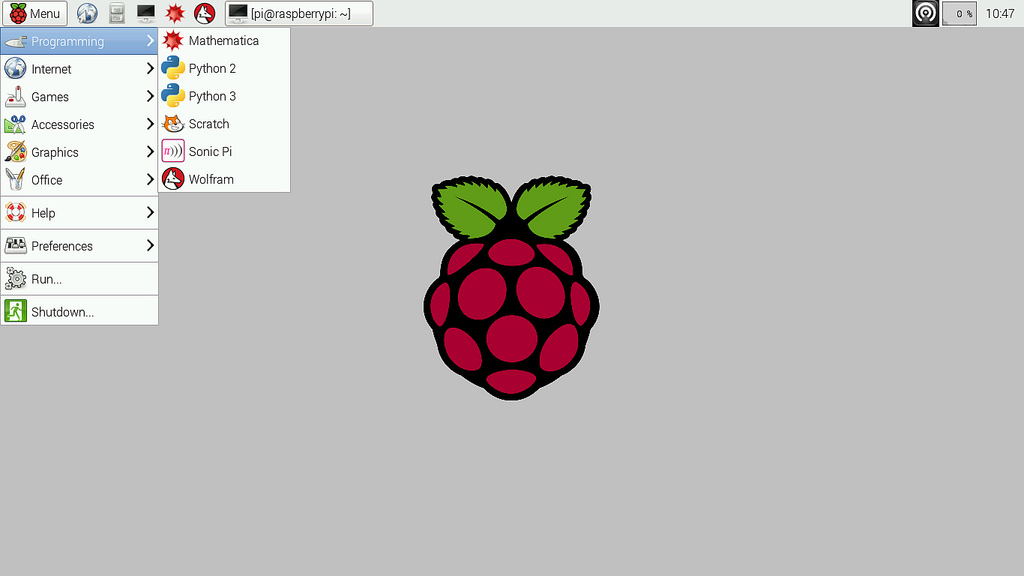Screen dimensions: 1024x576
Task: Focus the pi@raspberrypi terminal window in the taskbar
Action: click(300, 13)
